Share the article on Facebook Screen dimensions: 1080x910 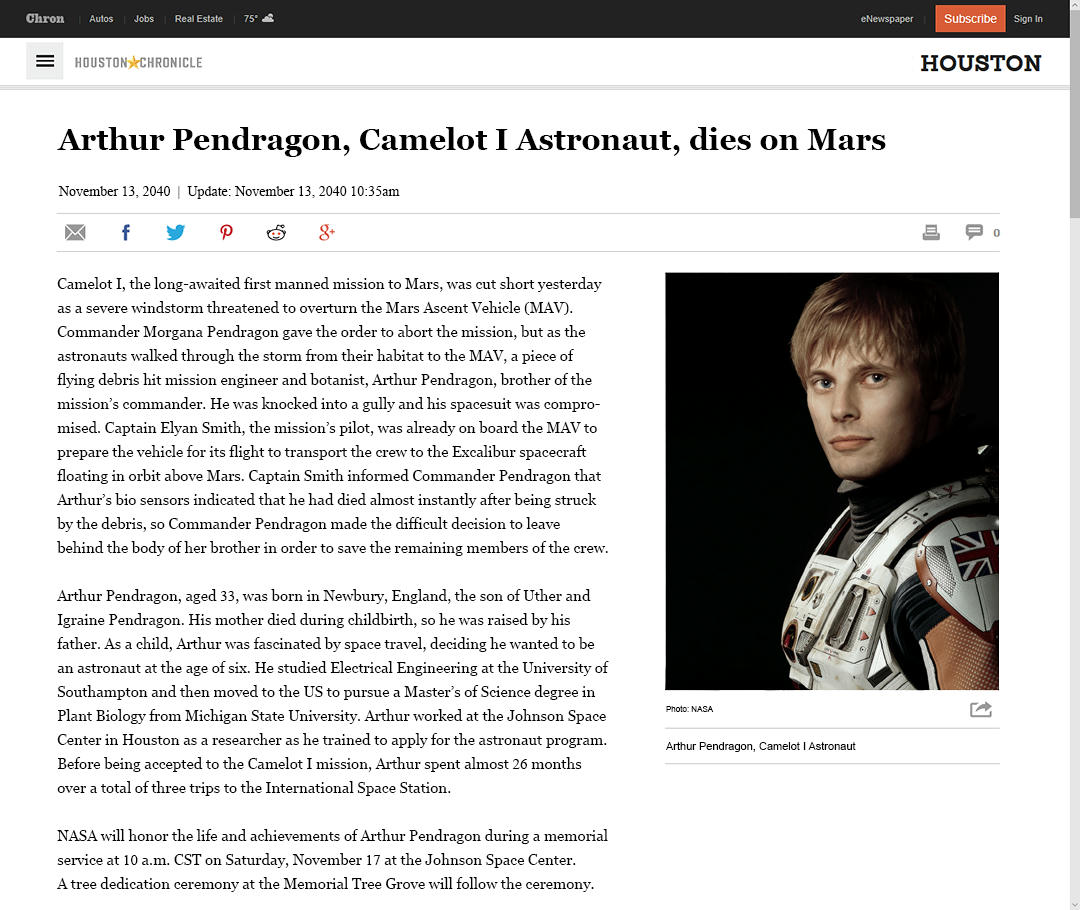[x=125, y=233]
